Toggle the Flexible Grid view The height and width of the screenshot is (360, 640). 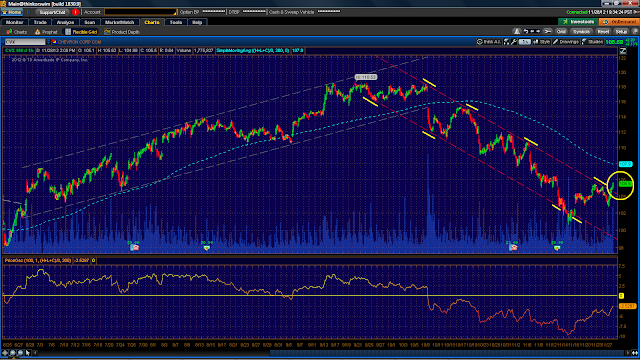[81, 32]
